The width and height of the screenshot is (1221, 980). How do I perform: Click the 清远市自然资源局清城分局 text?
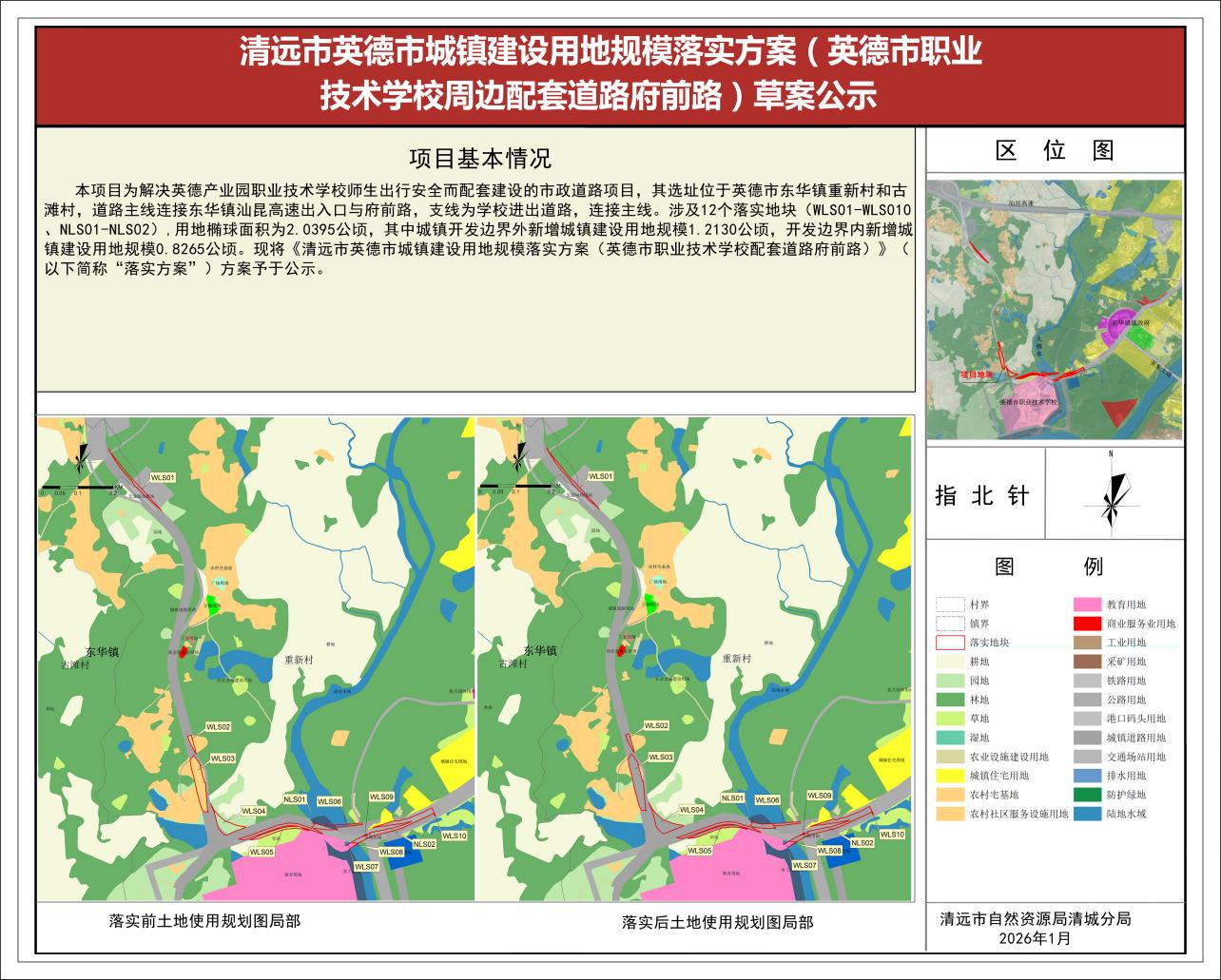coord(1036,919)
